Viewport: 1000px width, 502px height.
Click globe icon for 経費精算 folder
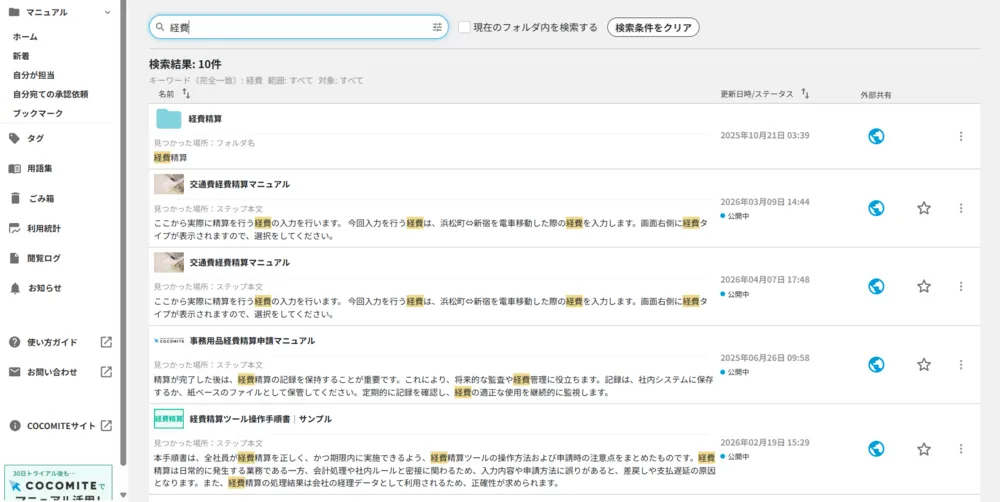(876, 136)
